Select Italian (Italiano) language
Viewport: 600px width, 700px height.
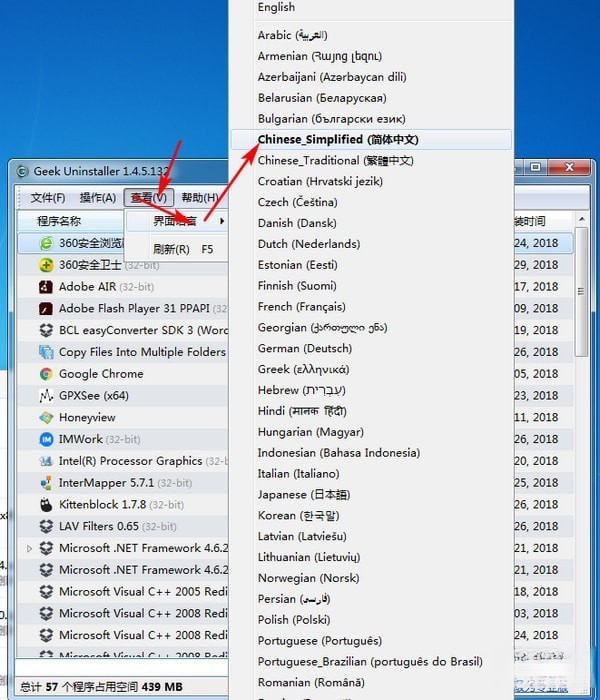pyautogui.click(x=371, y=474)
